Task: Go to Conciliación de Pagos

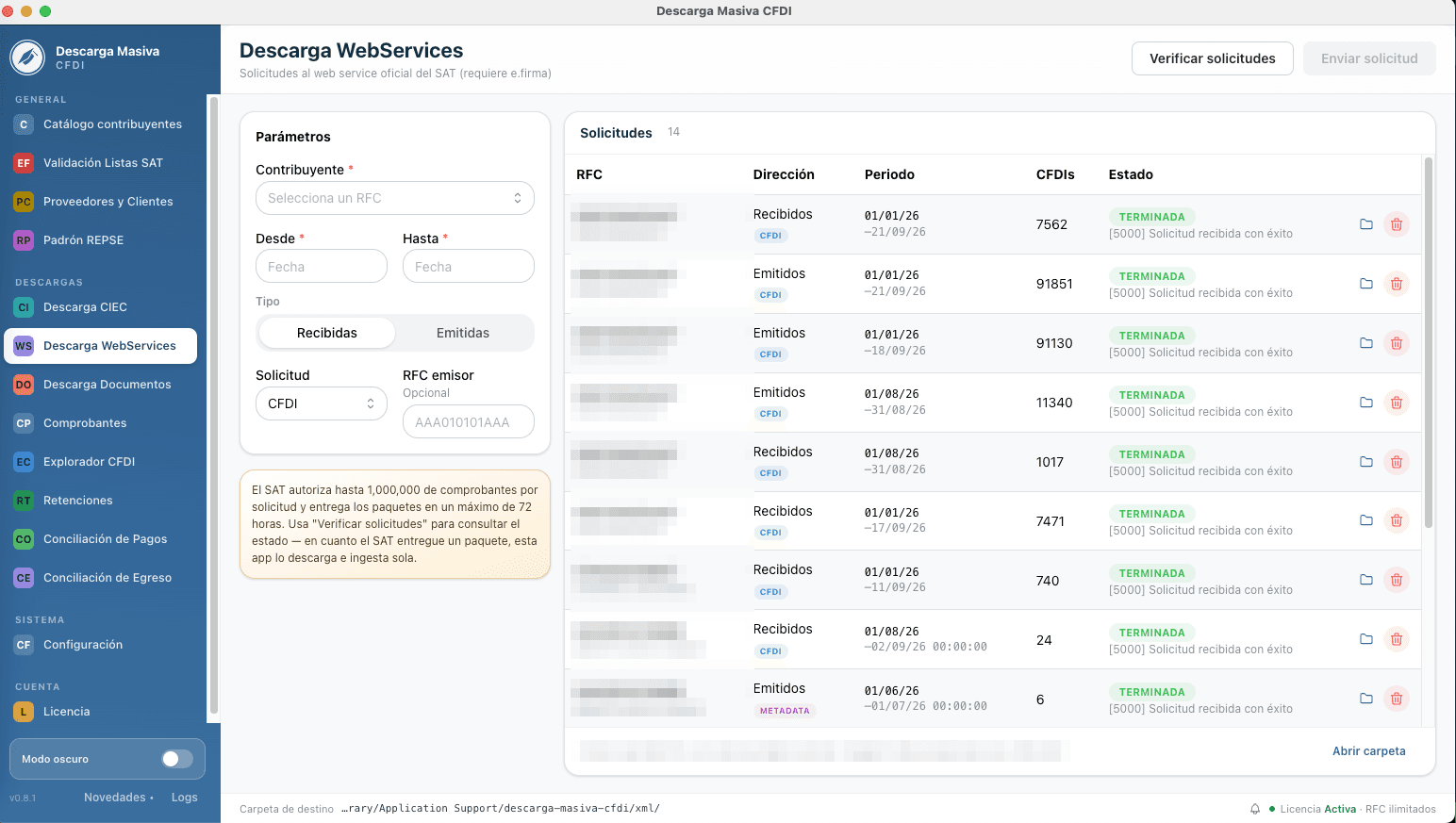Action: pos(101,539)
